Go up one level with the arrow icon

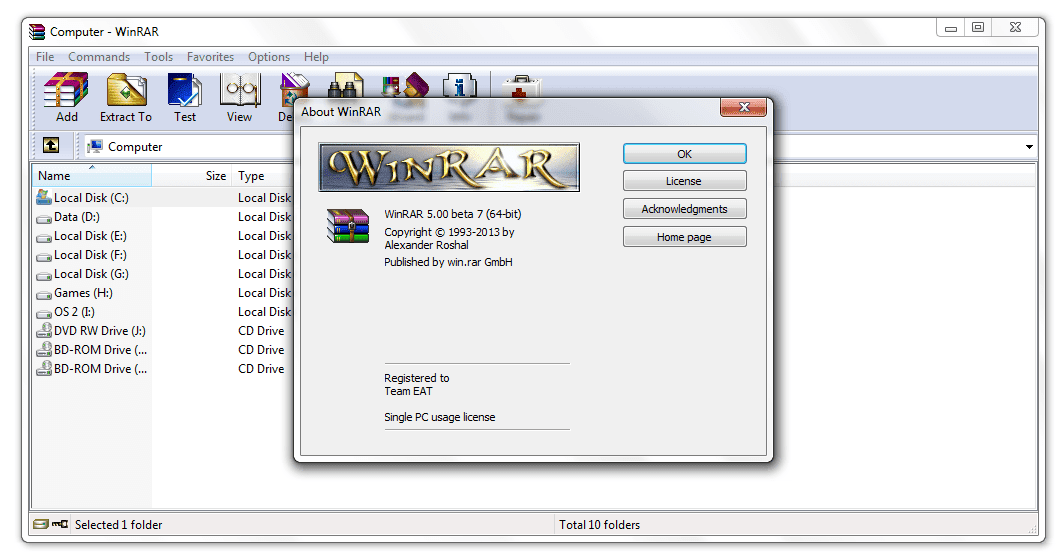click(x=51, y=145)
